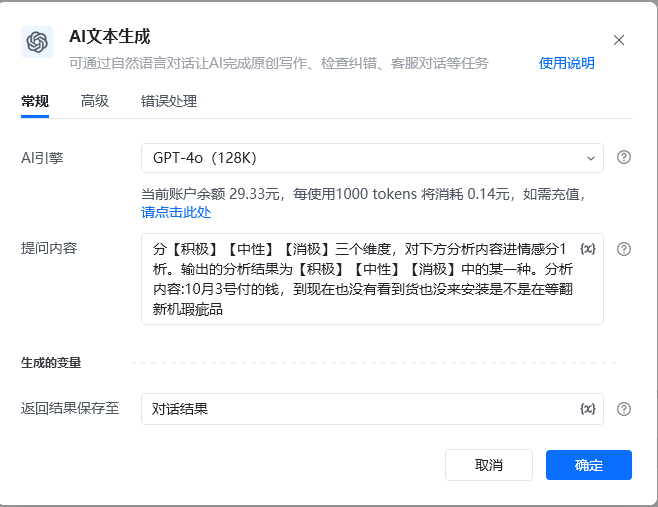The width and height of the screenshot is (658, 507).
Task: Expand the AI引擎 GPT-4o dropdown
Action: click(372, 158)
